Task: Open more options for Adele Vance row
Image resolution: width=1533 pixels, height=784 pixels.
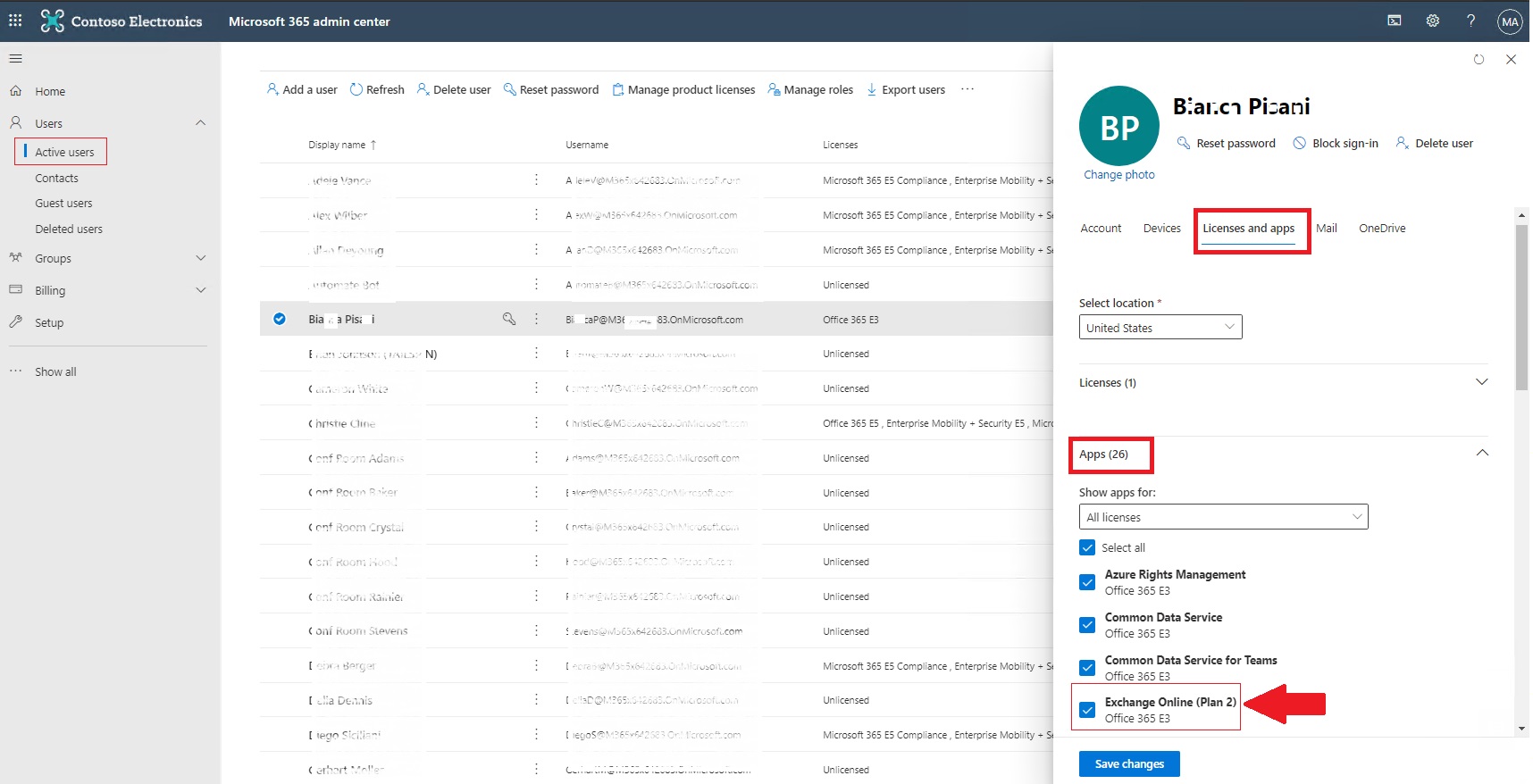Action: pyautogui.click(x=536, y=180)
